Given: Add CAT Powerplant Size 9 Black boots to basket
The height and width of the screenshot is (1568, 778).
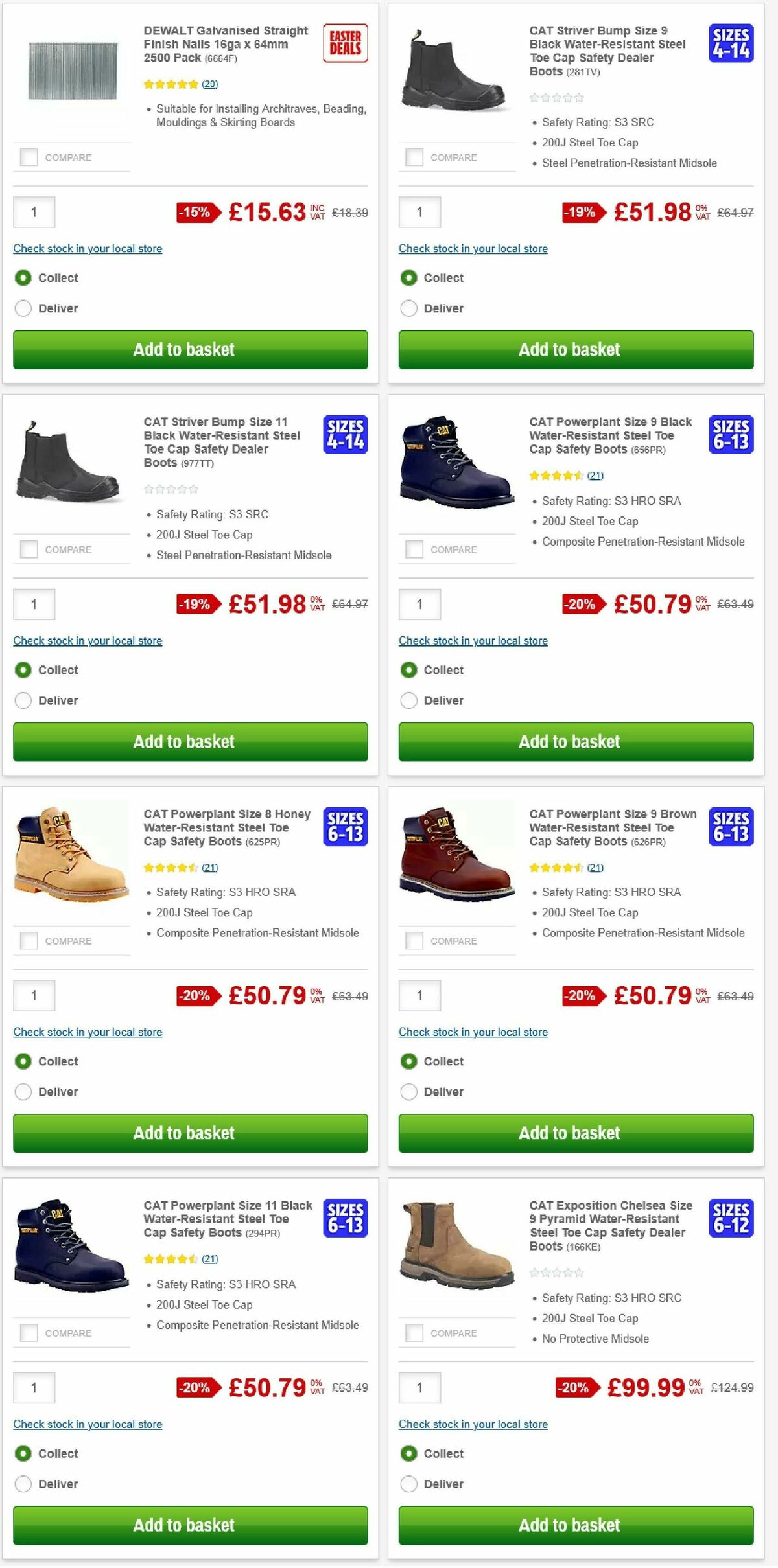Looking at the screenshot, I should coord(569,742).
